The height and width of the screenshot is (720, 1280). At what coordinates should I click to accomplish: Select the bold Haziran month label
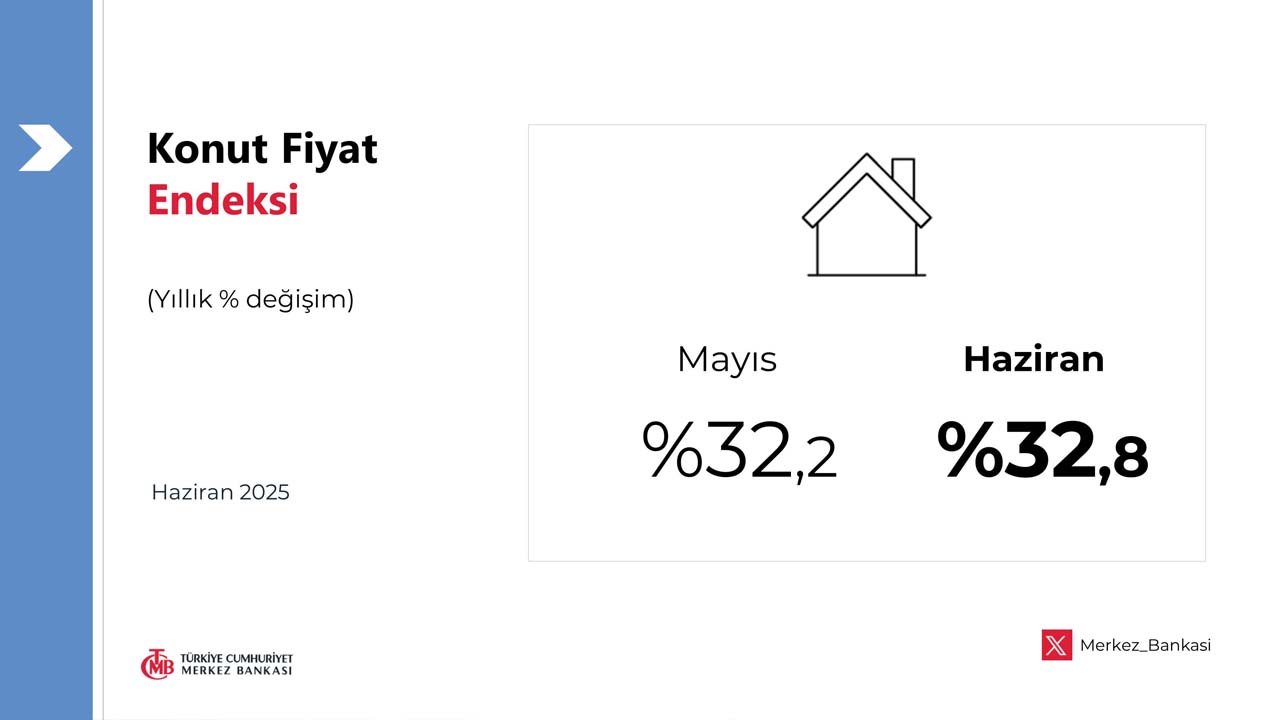[x=1033, y=359]
